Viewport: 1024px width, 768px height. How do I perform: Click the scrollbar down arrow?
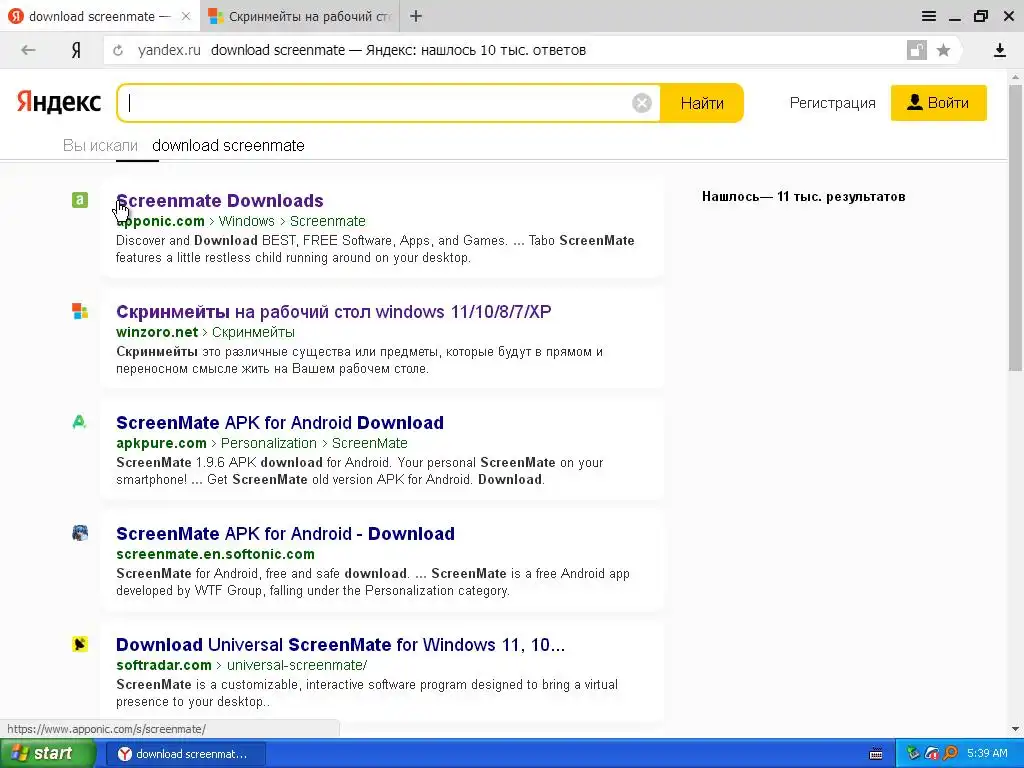click(1015, 729)
